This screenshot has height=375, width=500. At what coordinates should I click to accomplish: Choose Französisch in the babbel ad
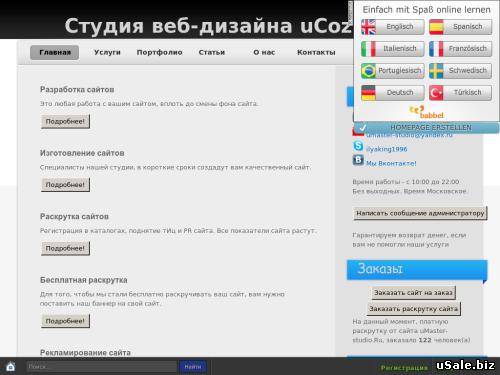(460, 49)
